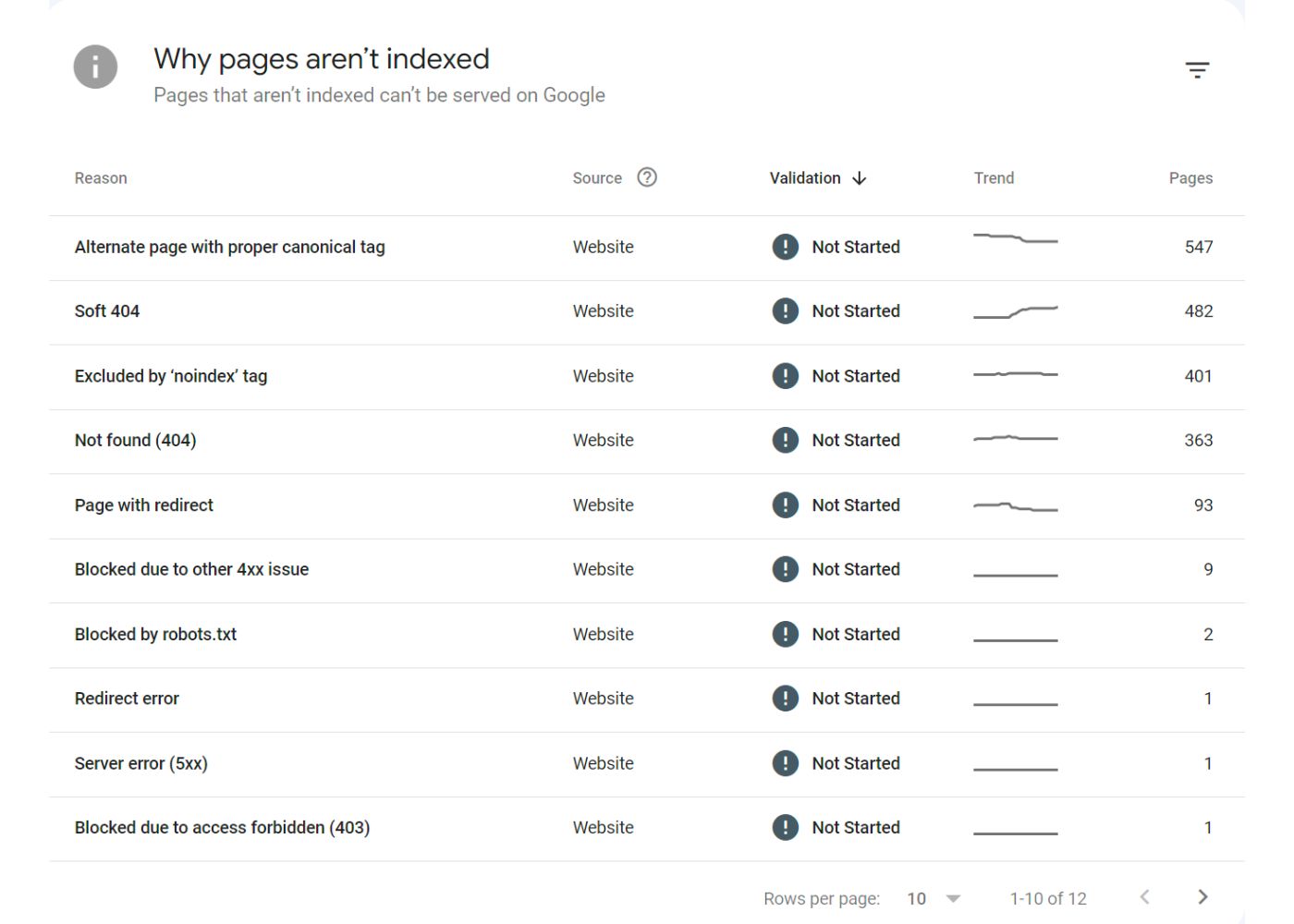Screen dimensions: 1294x924
Task: Go to the next page of results
Action: [x=1202, y=896]
